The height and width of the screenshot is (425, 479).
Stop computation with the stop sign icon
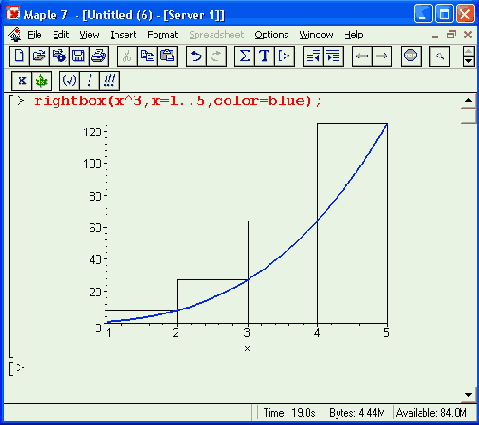point(411,56)
